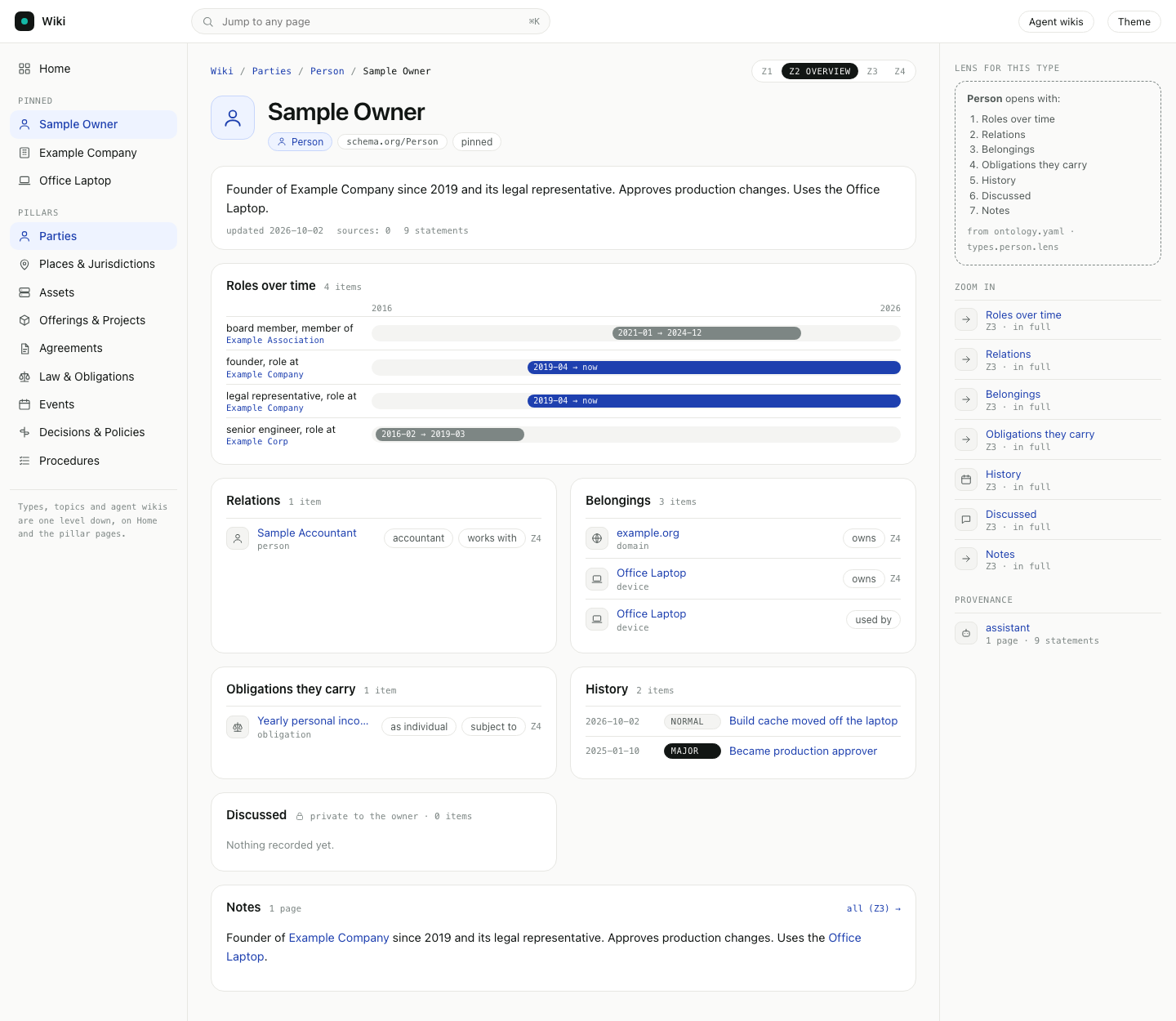
Task: Click the Offerings & Projects cube icon
Action: 24,320
